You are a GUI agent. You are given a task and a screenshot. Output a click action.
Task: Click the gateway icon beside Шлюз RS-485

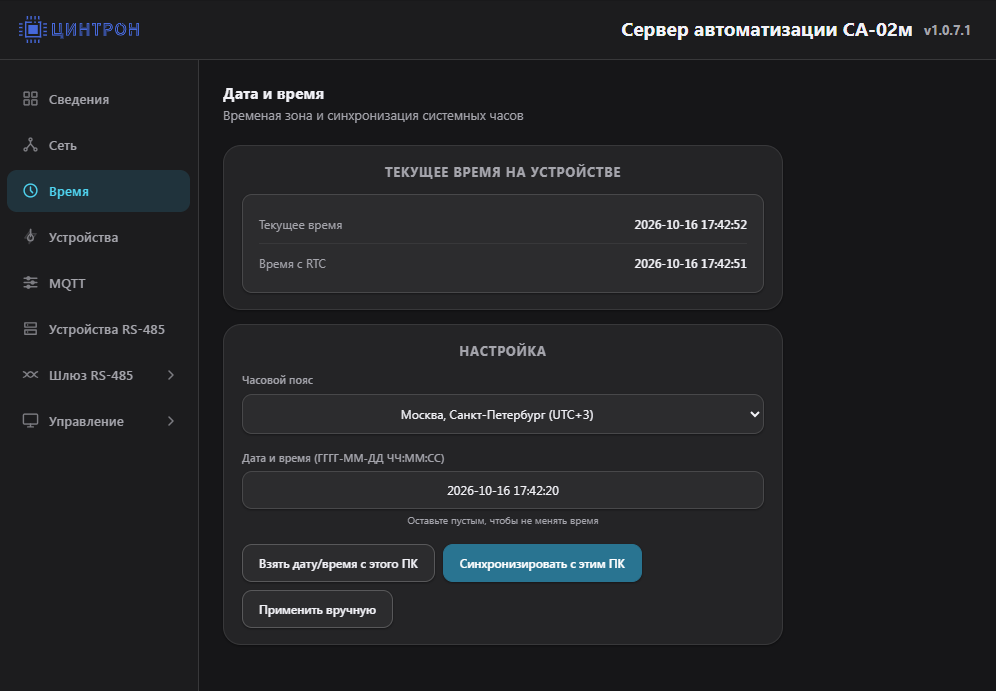(x=30, y=375)
